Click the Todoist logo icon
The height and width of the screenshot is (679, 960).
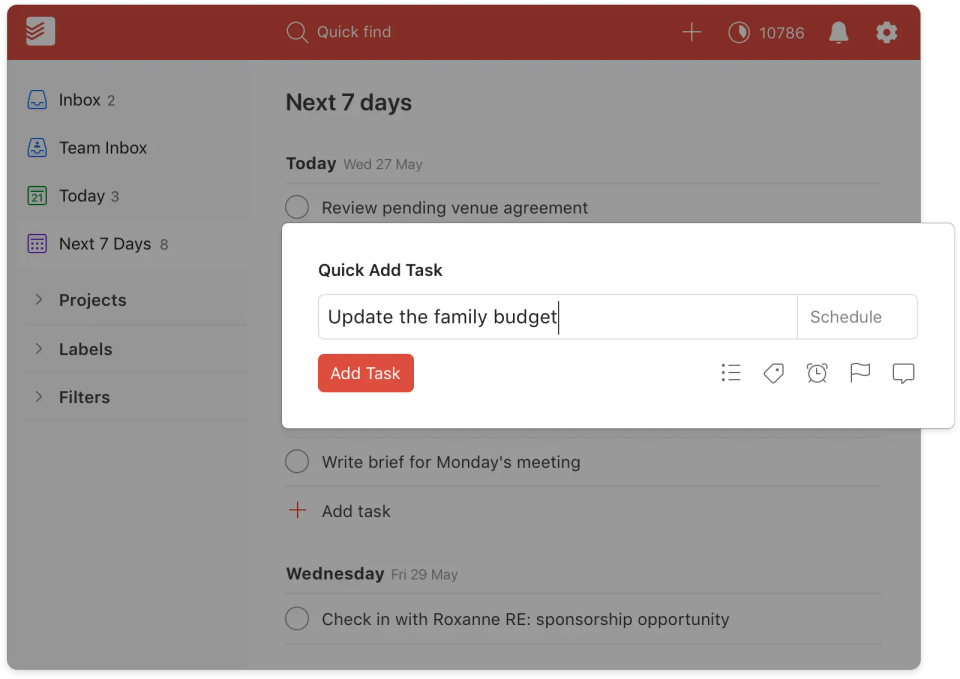[41, 32]
